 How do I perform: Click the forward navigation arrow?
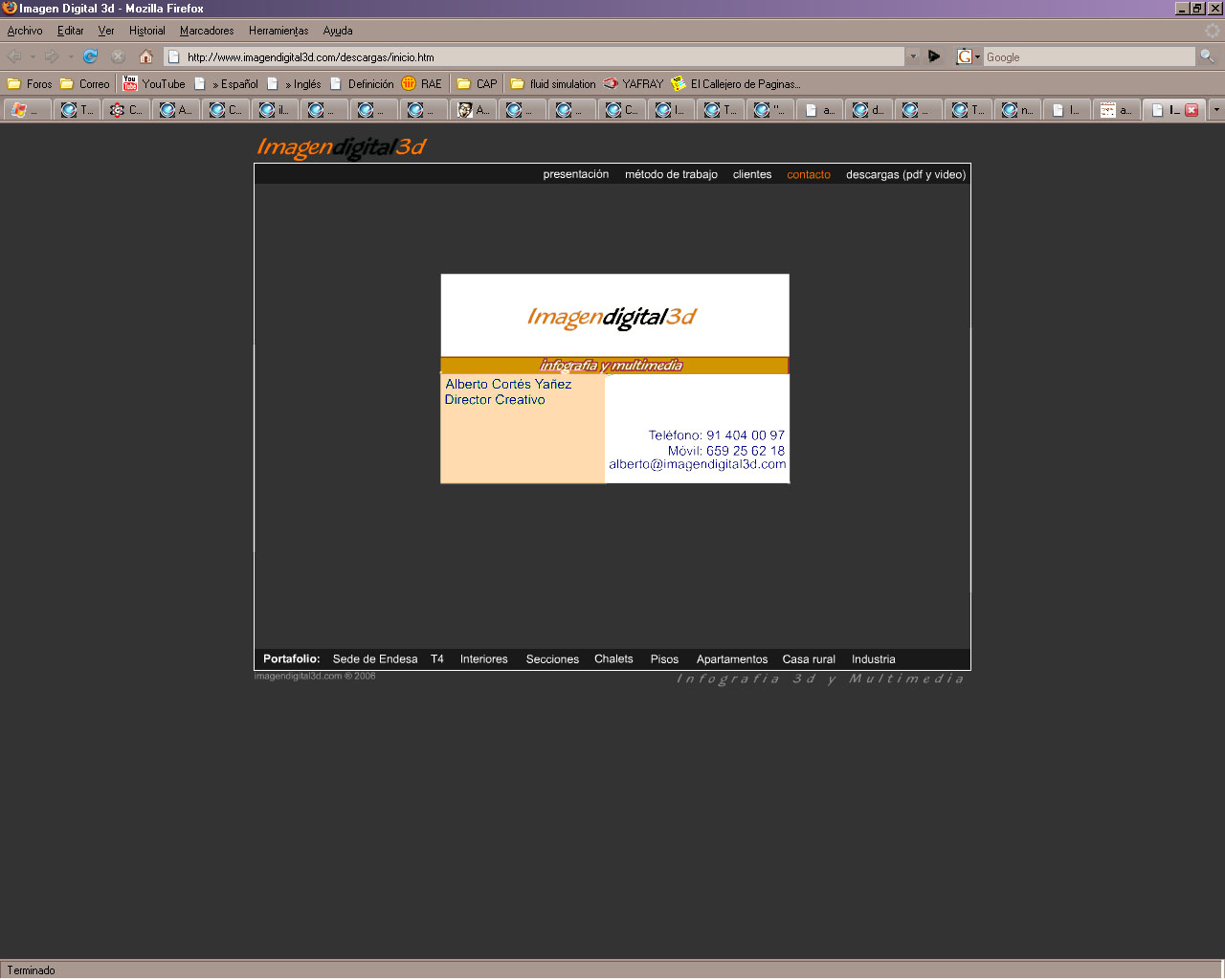[x=52, y=56]
